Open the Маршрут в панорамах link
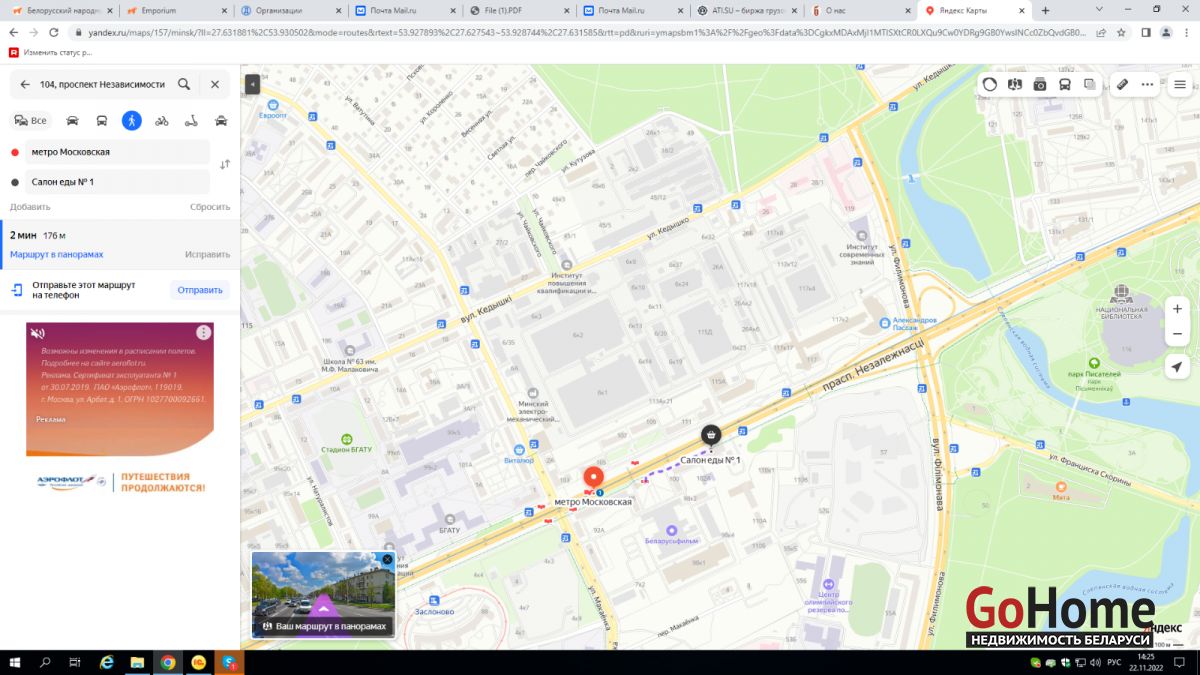Screen dimensions: 1200x675 [57, 255]
